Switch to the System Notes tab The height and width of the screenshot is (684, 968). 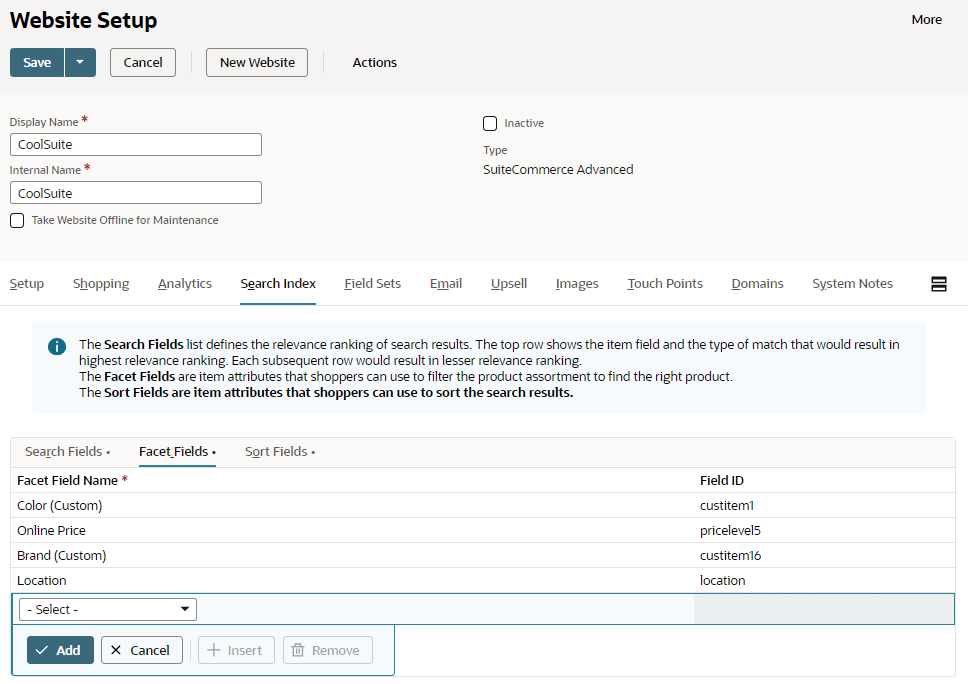[852, 283]
